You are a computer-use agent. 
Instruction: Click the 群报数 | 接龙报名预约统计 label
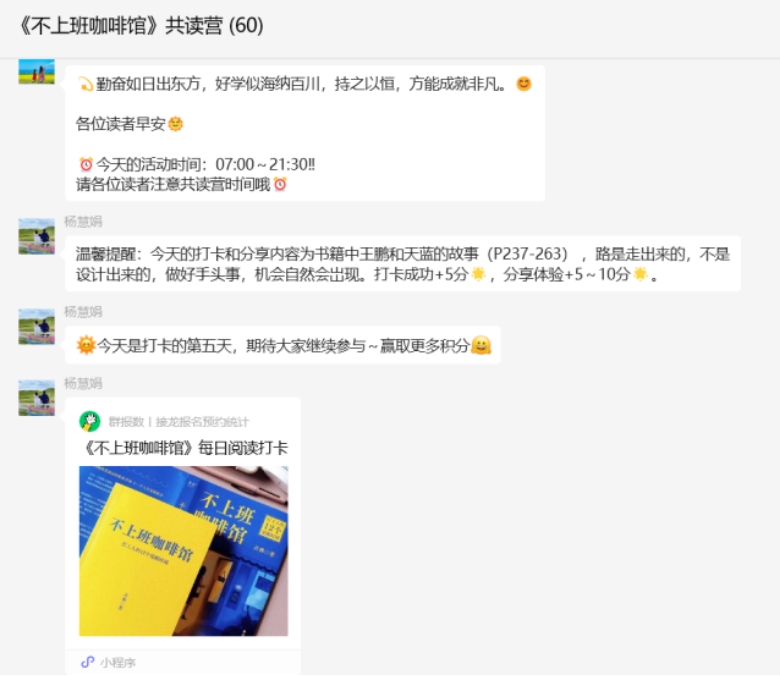coord(179,422)
